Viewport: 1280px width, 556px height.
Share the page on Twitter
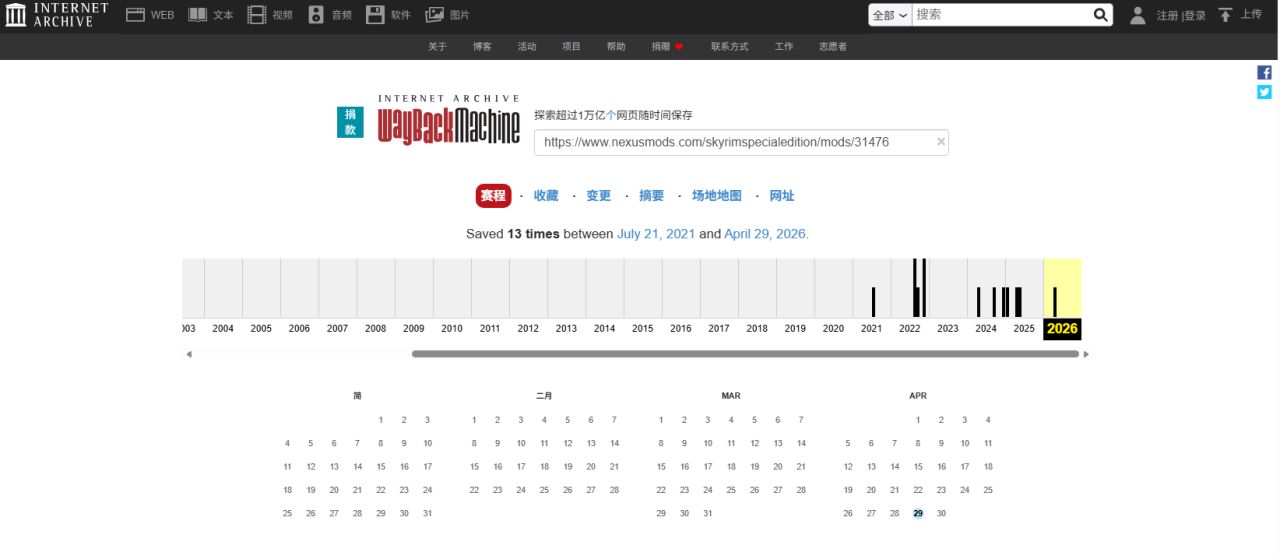coord(1264,92)
